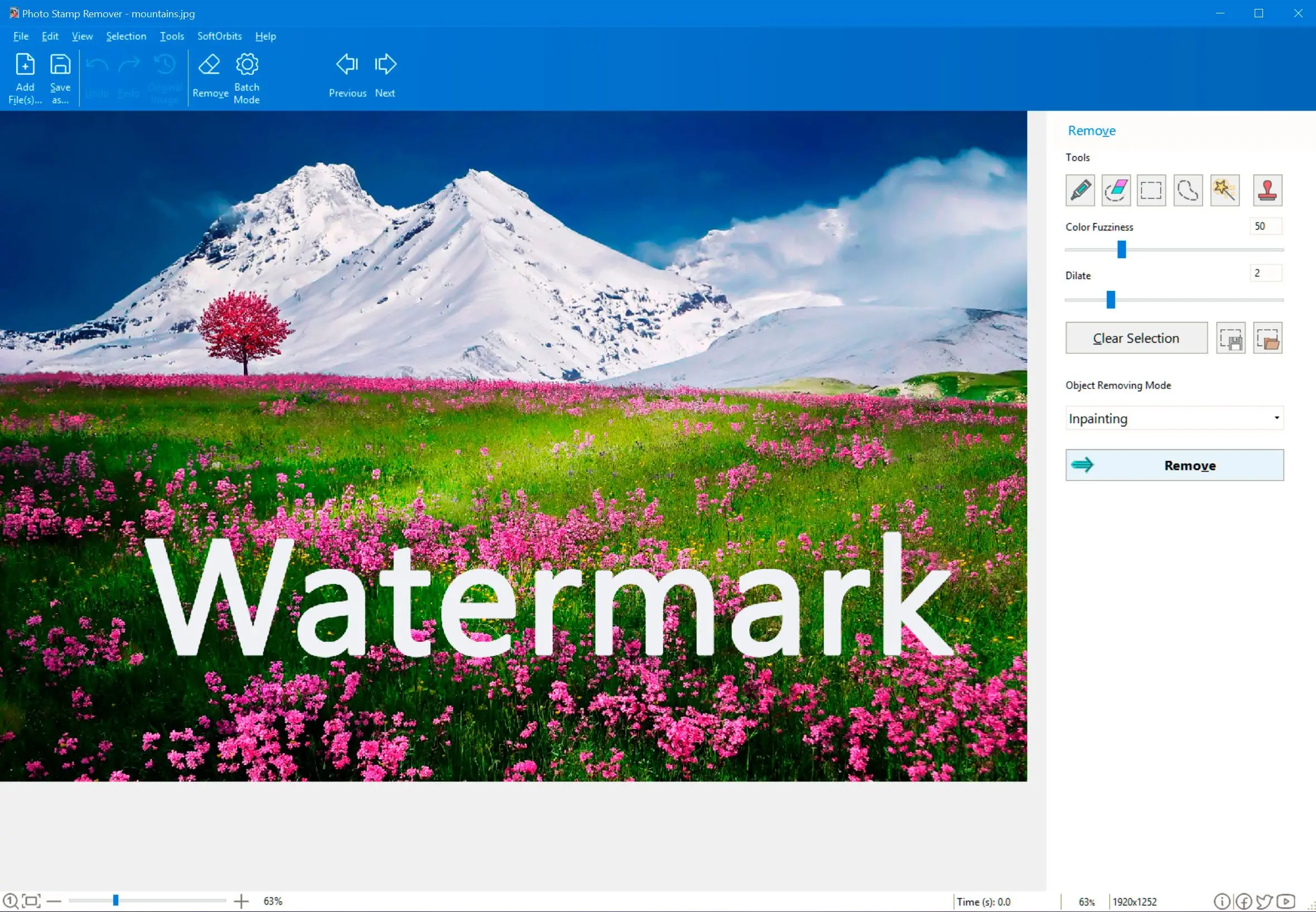1316x912 pixels.
Task: Open the SoftOrbits menu
Action: [218, 36]
